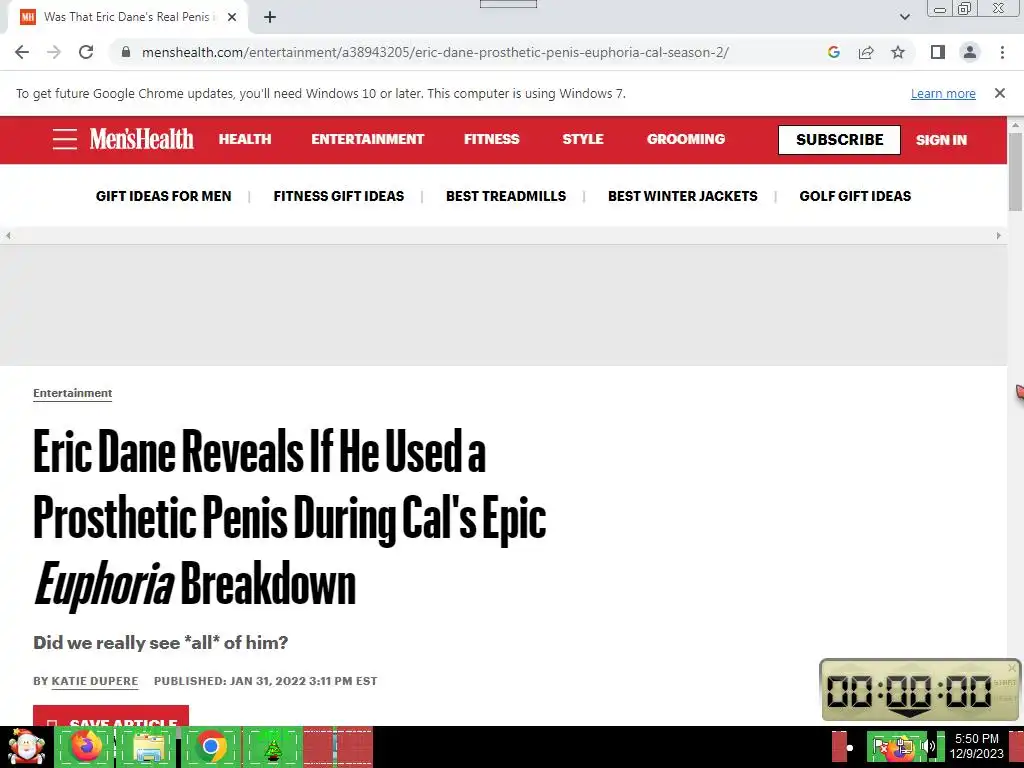Open Gift Ideas for Men link
This screenshot has height=768, width=1024.
(163, 196)
